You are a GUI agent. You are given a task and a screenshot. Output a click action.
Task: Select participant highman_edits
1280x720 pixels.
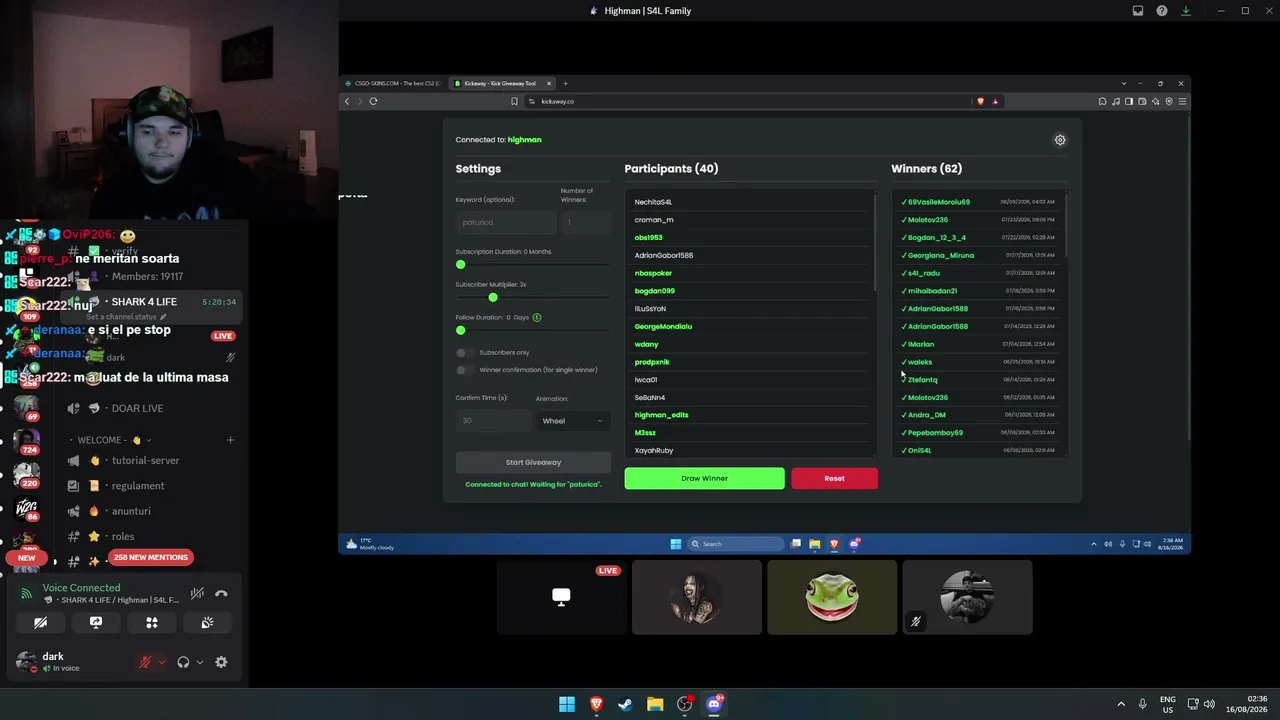(x=661, y=415)
